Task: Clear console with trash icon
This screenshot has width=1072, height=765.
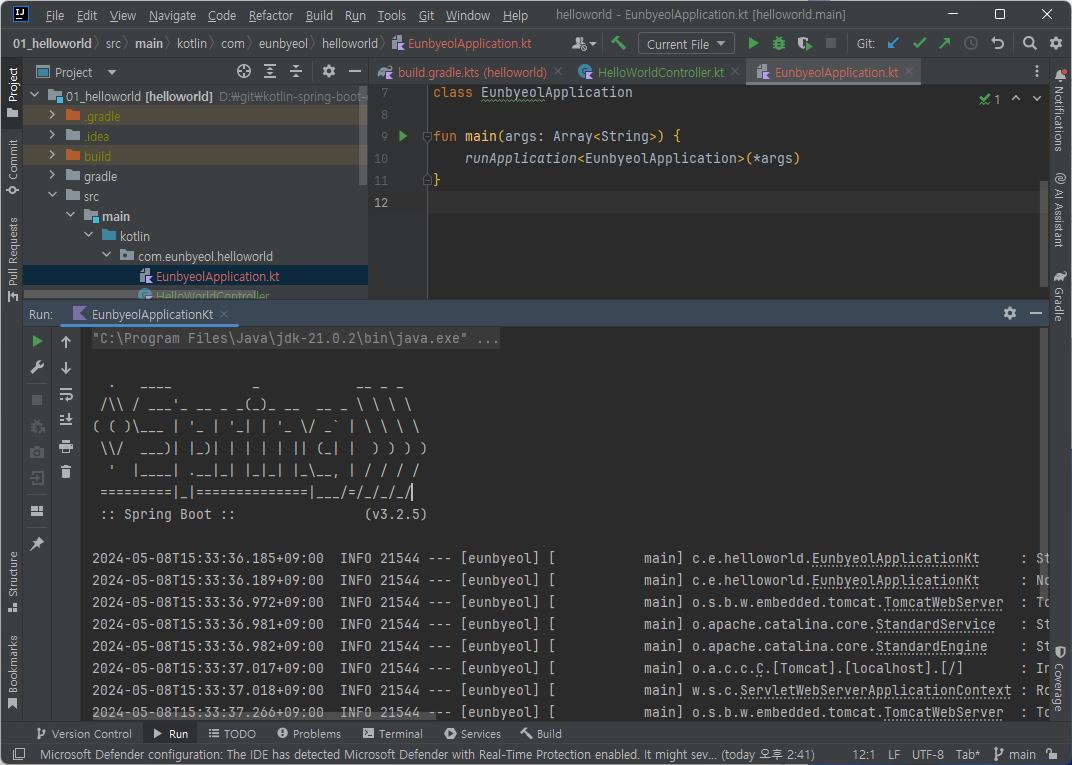Action: [x=66, y=472]
